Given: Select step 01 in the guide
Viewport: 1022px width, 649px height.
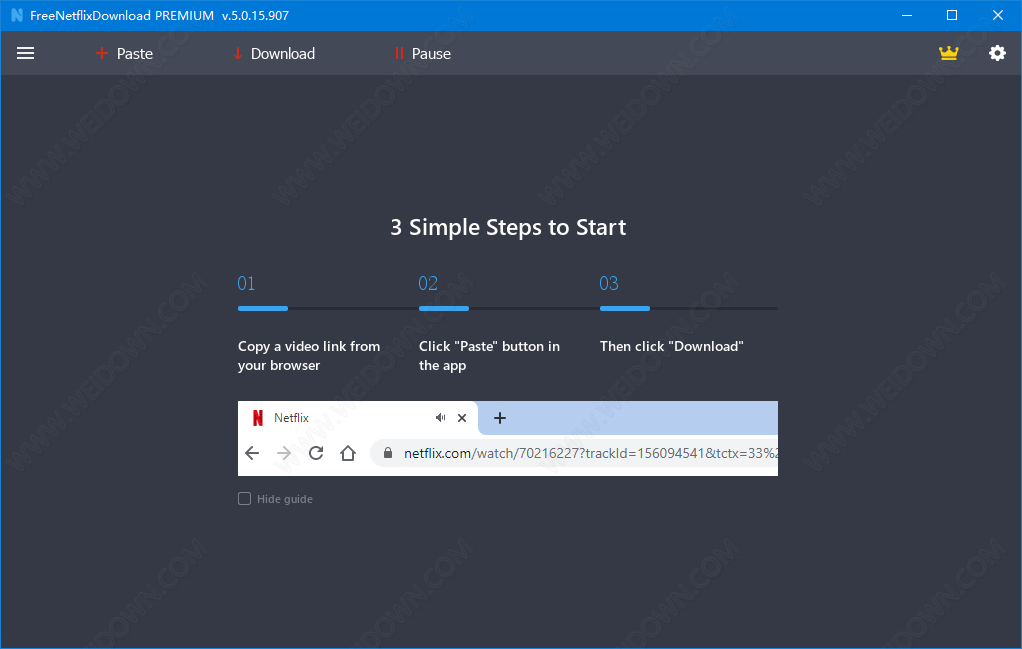Looking at the screenshot, I should [246, 283].
